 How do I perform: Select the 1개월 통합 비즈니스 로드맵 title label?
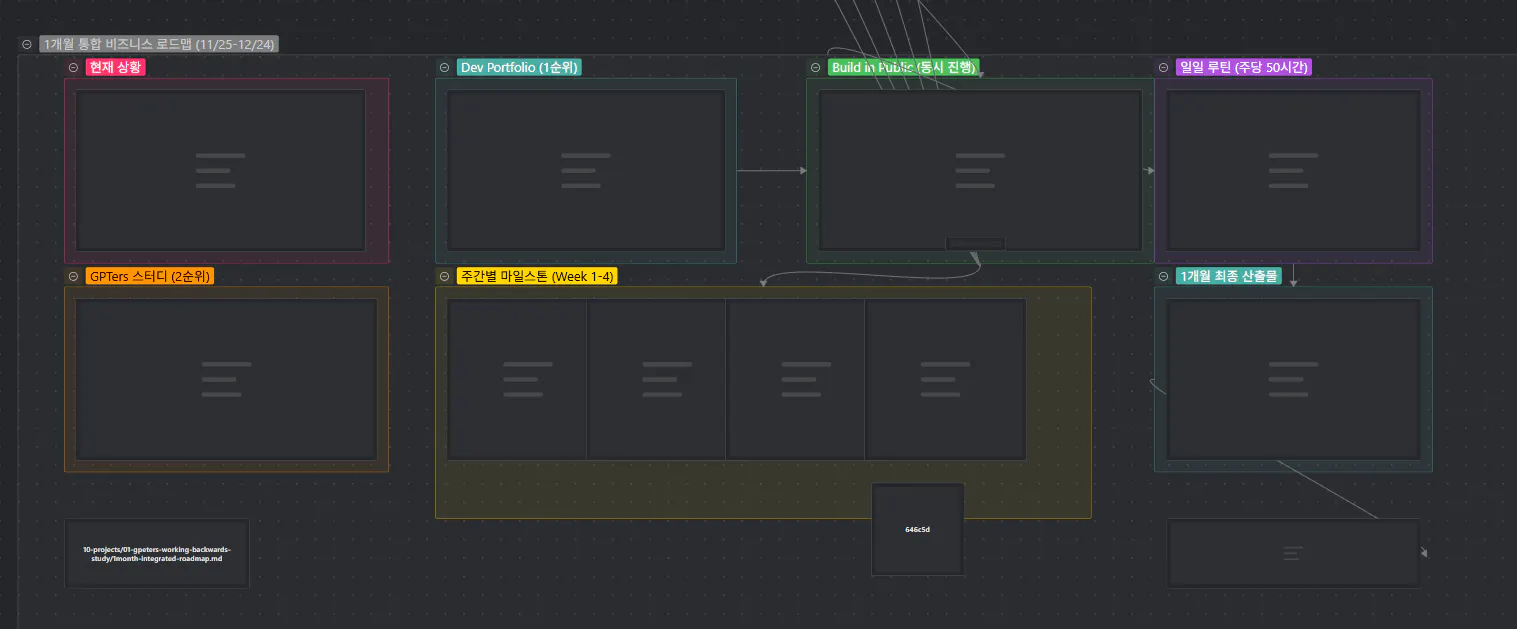point(159,44)
